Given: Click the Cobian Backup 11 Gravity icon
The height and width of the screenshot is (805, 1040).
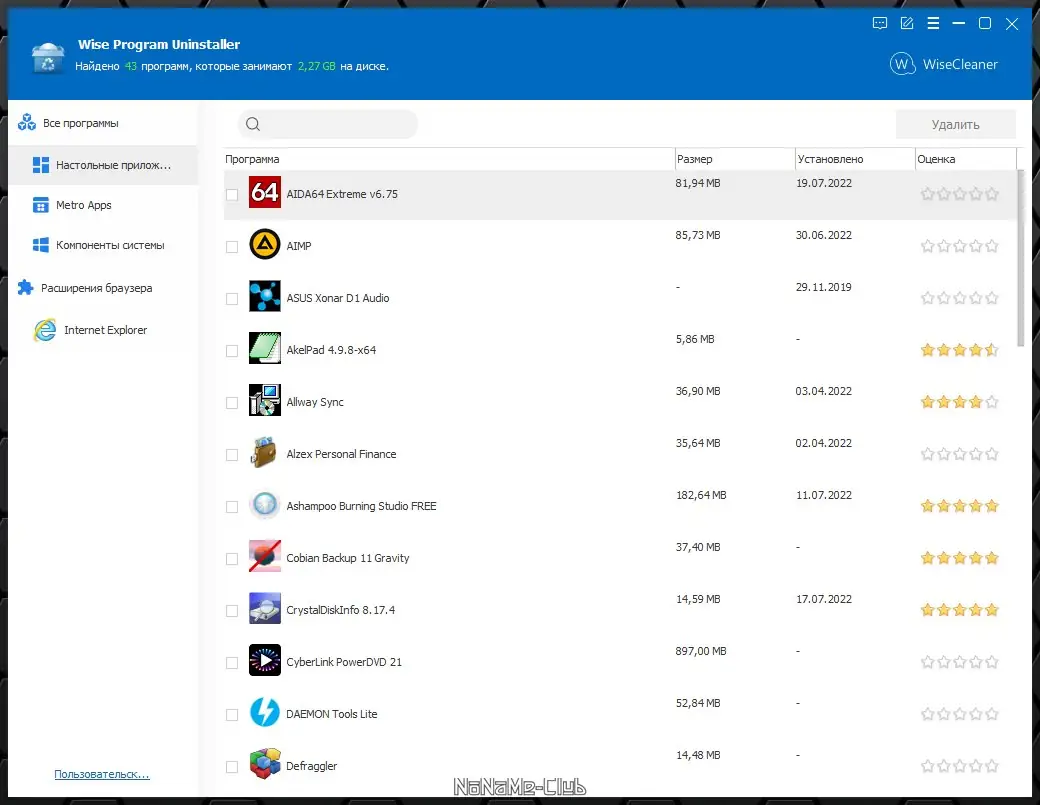Looking at the screenshot, I should (x=265, y=556).
